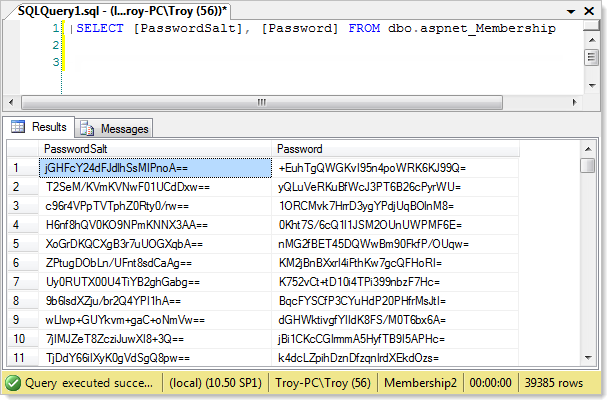Select password cell nMG2fBET45DQWwBm90FkfP/OUqw=
Image resolution: width=612 pixels, height=405 pixels.
(x=395, y=244)
